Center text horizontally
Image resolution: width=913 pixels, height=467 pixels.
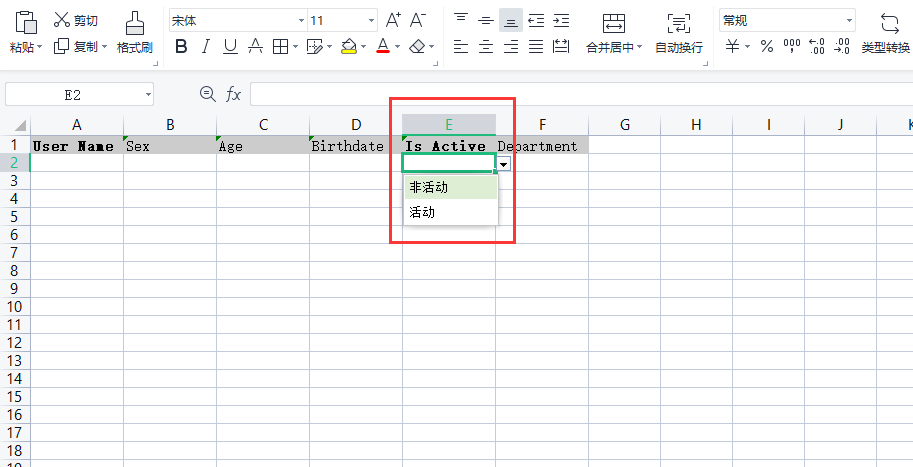pos(486,47)
